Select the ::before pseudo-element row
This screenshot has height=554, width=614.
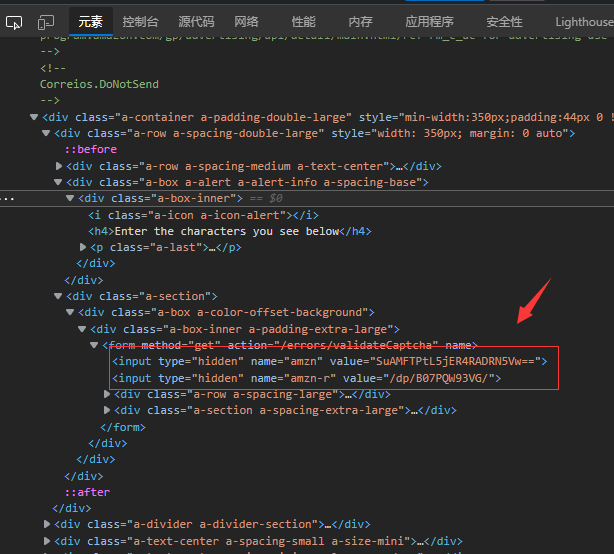[91, 149]
